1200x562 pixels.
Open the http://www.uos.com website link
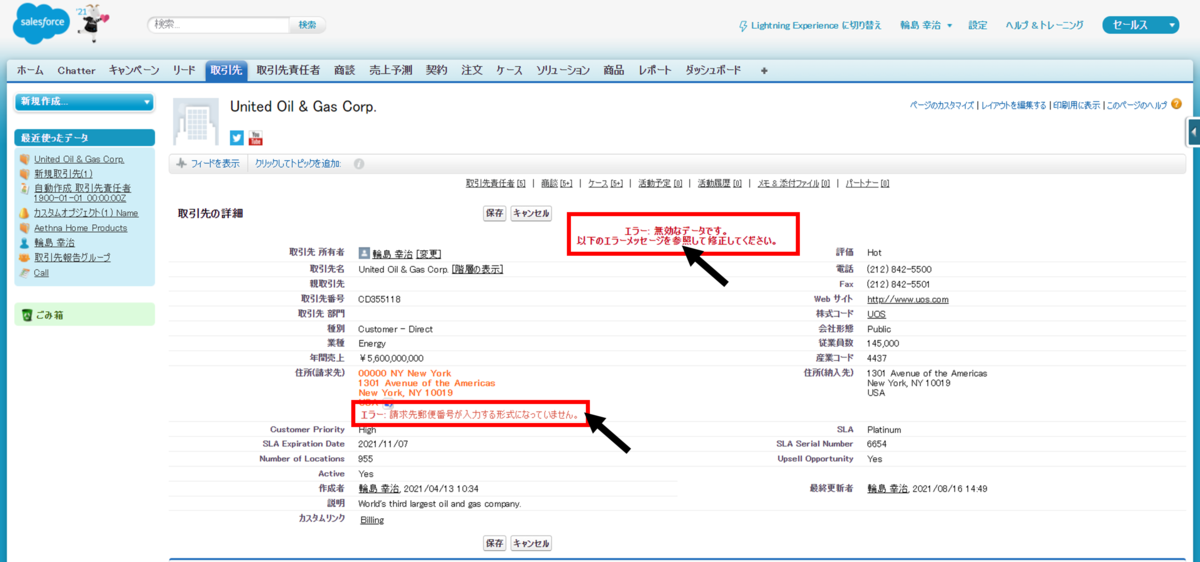click(x=907, y=299)
